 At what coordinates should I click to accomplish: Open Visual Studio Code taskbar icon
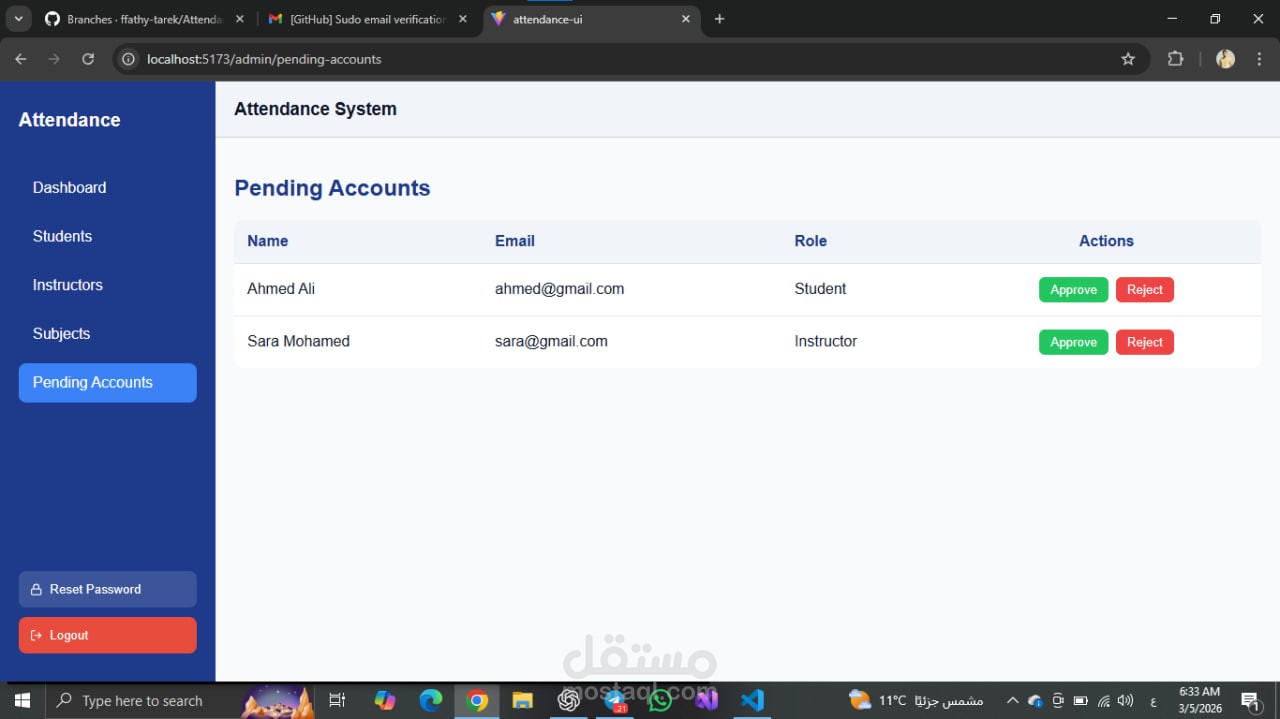(x=753, y=701)
